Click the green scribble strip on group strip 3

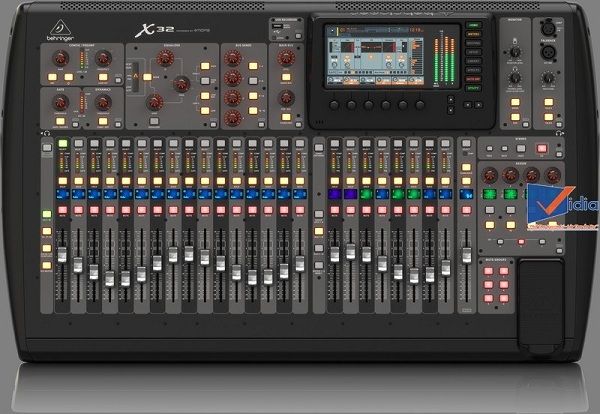[367, 194]
